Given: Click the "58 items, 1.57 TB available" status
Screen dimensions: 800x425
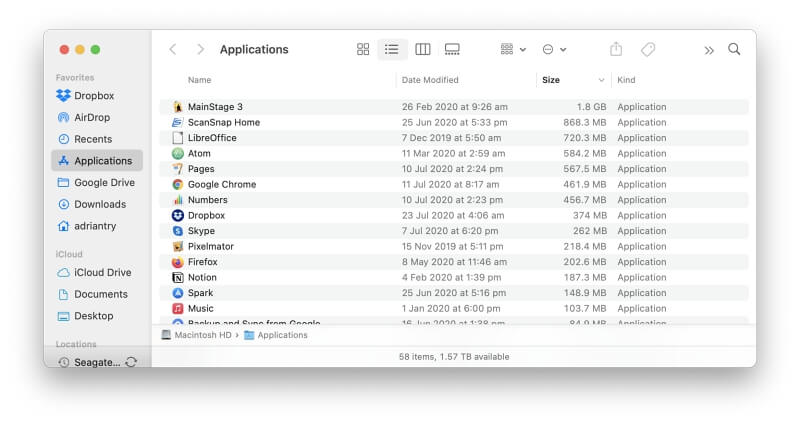Looking at the screenshot, I should click(x=454, y=357).
